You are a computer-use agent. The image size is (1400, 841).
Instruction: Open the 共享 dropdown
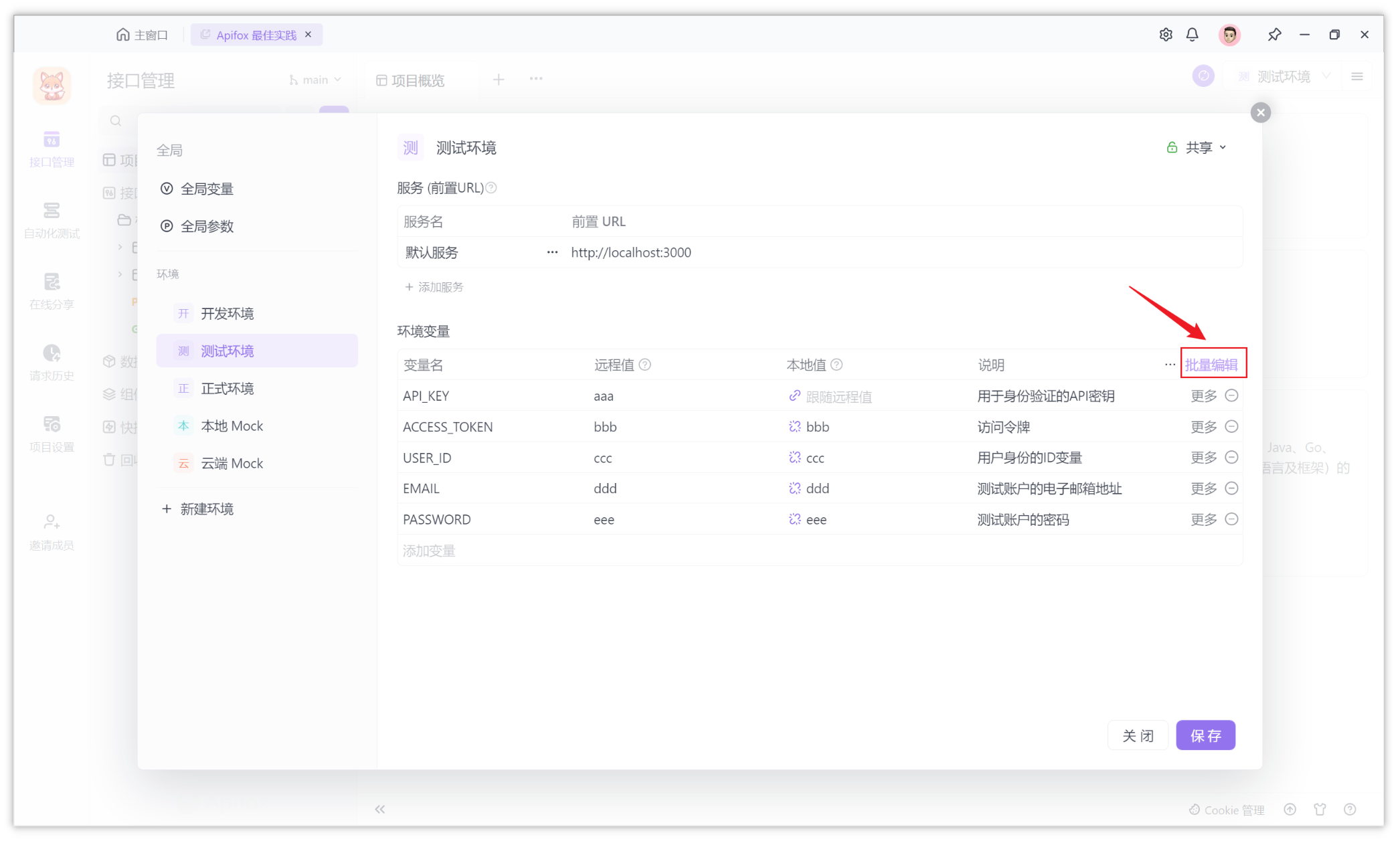coord(1206,147)
